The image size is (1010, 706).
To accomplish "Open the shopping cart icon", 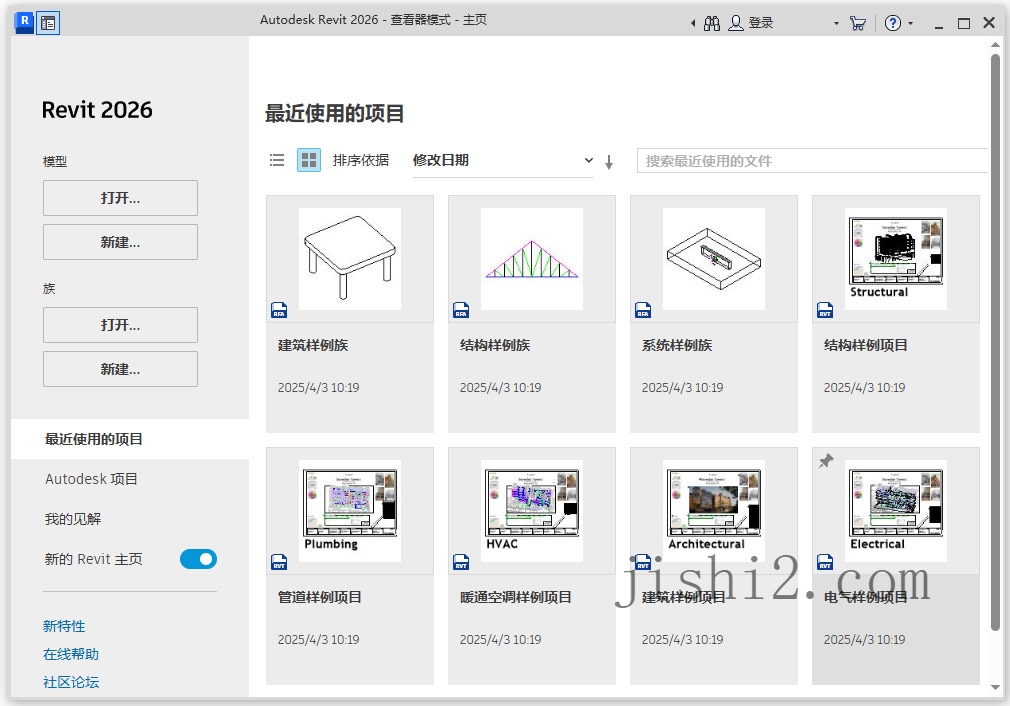I will coord(857,23).
